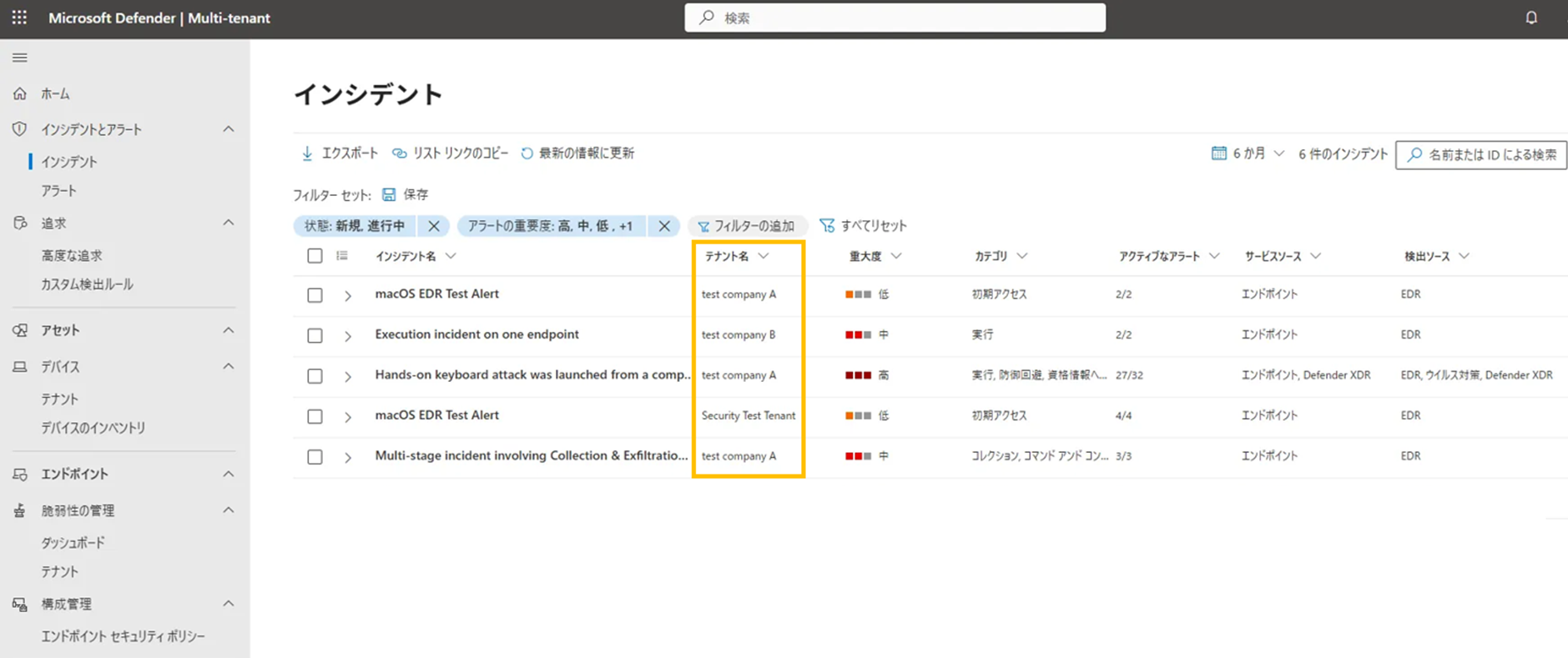
Task: Click the Reset all funnel icon
Action: click(827, 225)
